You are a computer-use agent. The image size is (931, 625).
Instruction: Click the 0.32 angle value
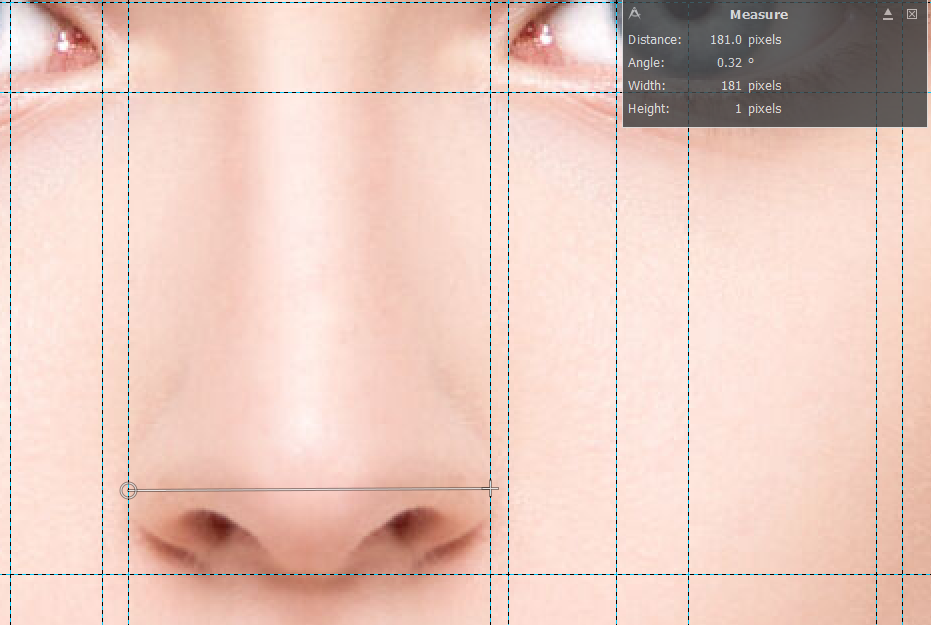click(731, 63)
